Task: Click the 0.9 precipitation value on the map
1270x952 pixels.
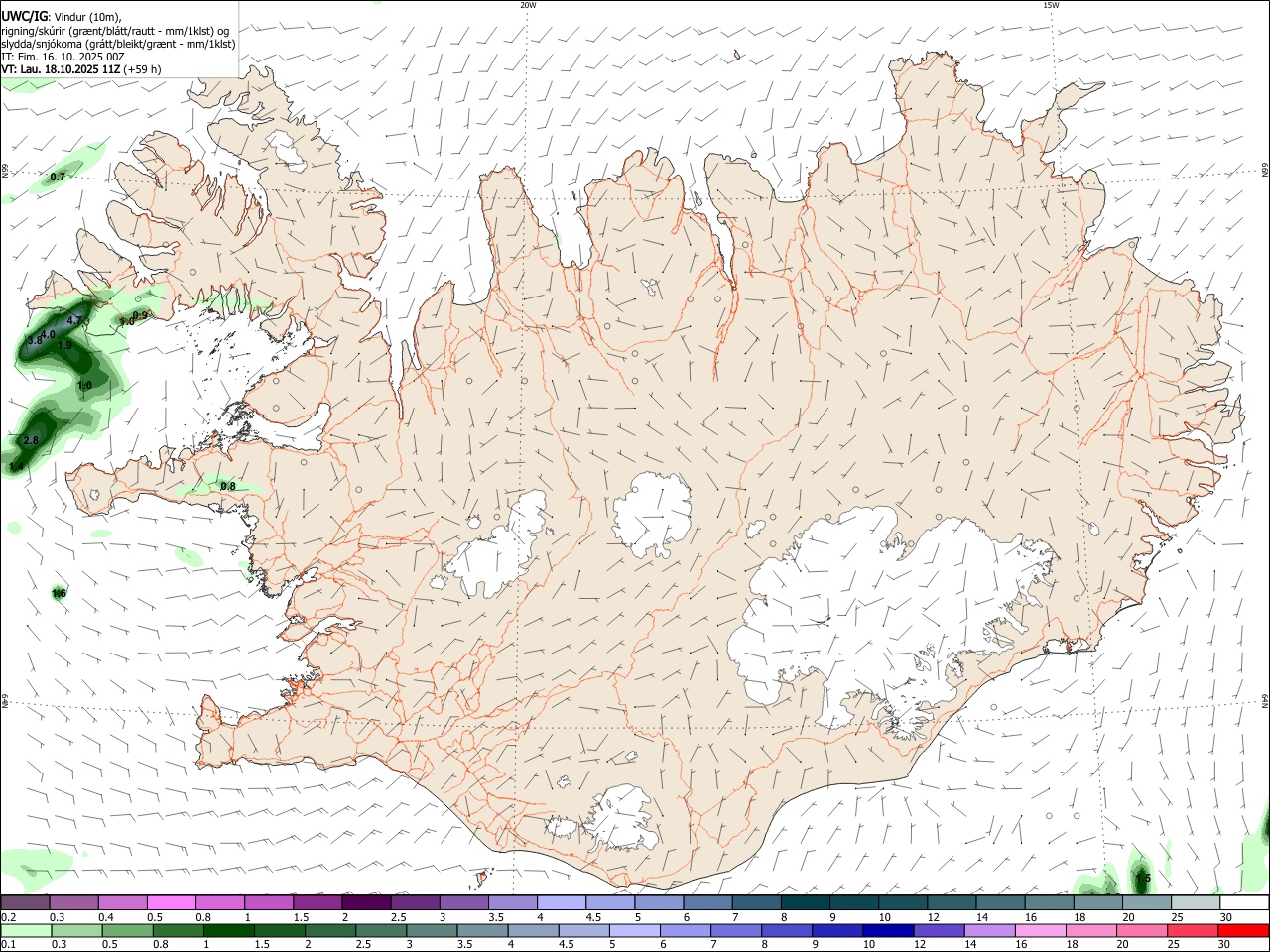Action: click(x=140, y=315)
